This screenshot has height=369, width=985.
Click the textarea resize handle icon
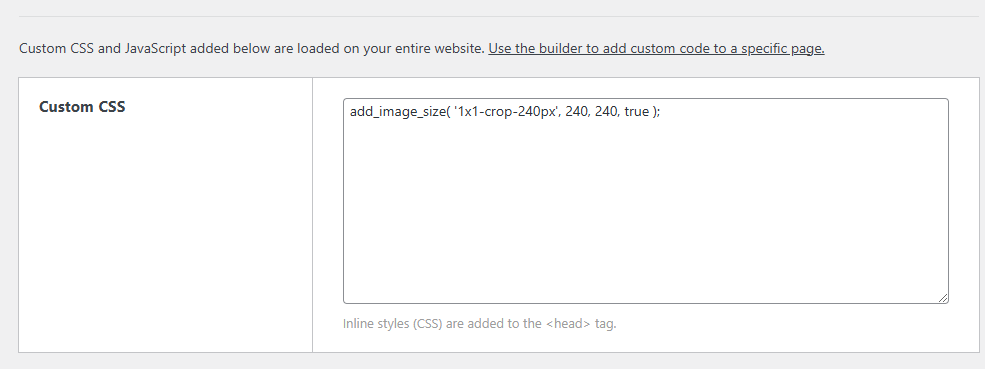tap(943, 299)
